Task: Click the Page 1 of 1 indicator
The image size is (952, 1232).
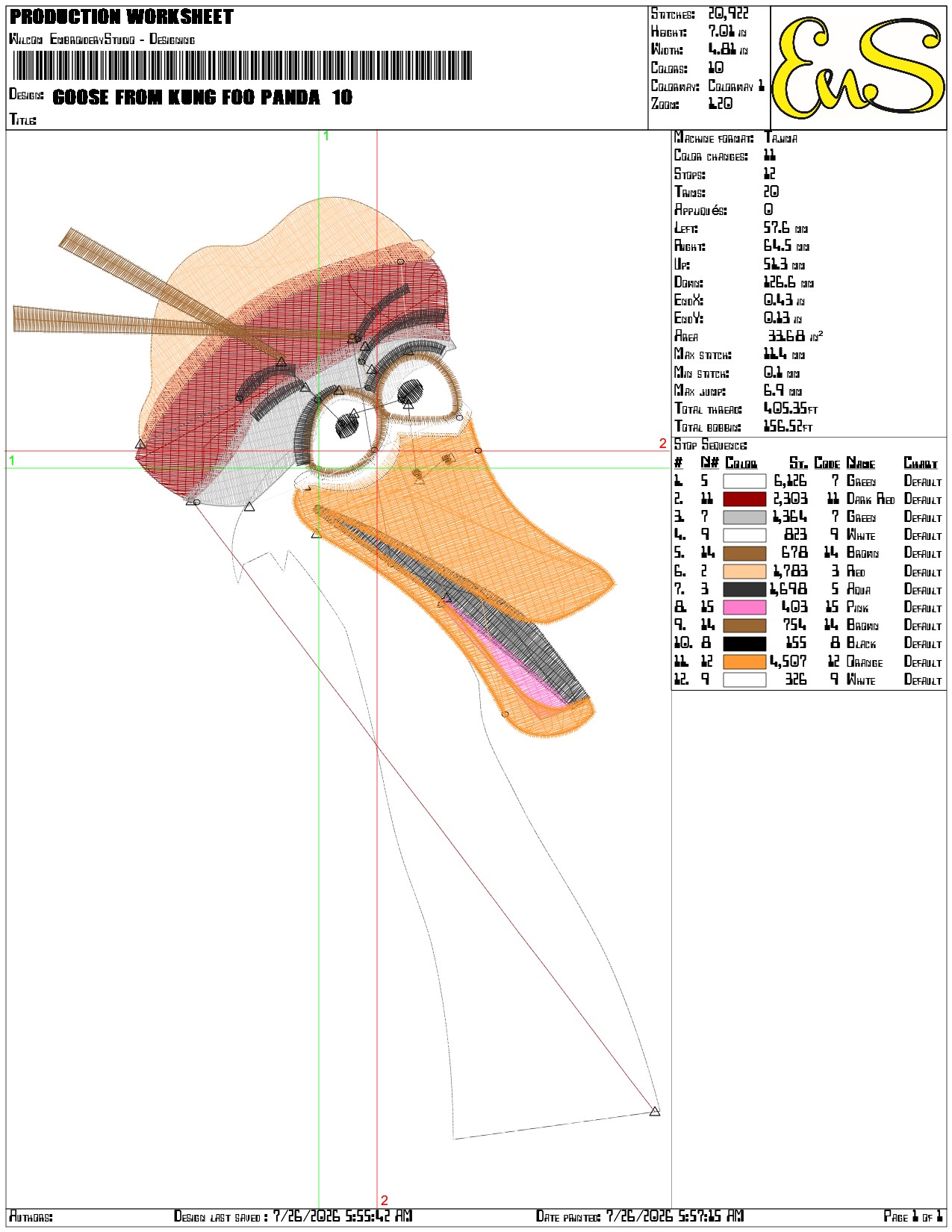Action: point(913,1217)
